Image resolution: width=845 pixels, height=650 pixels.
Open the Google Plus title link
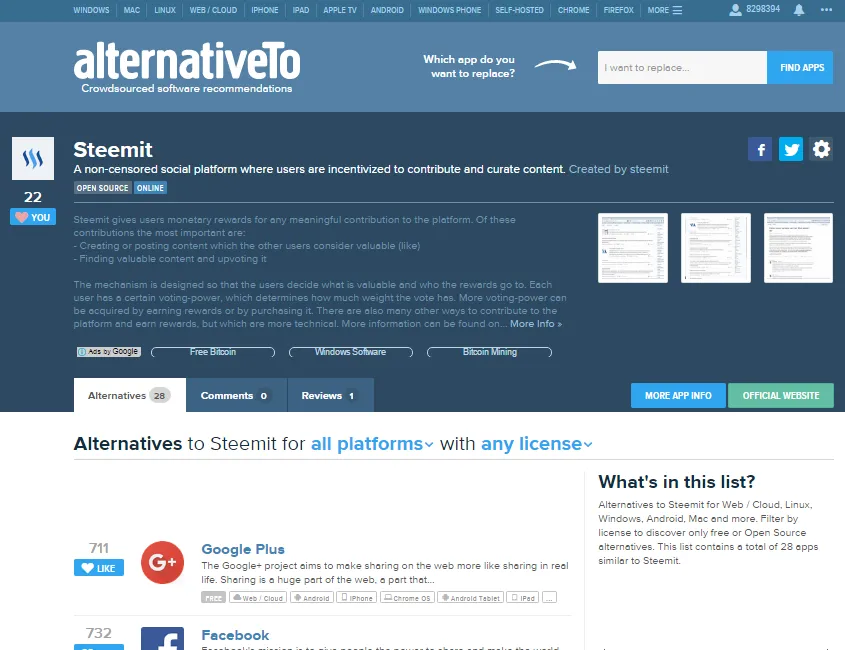click(x=243, y=549)
